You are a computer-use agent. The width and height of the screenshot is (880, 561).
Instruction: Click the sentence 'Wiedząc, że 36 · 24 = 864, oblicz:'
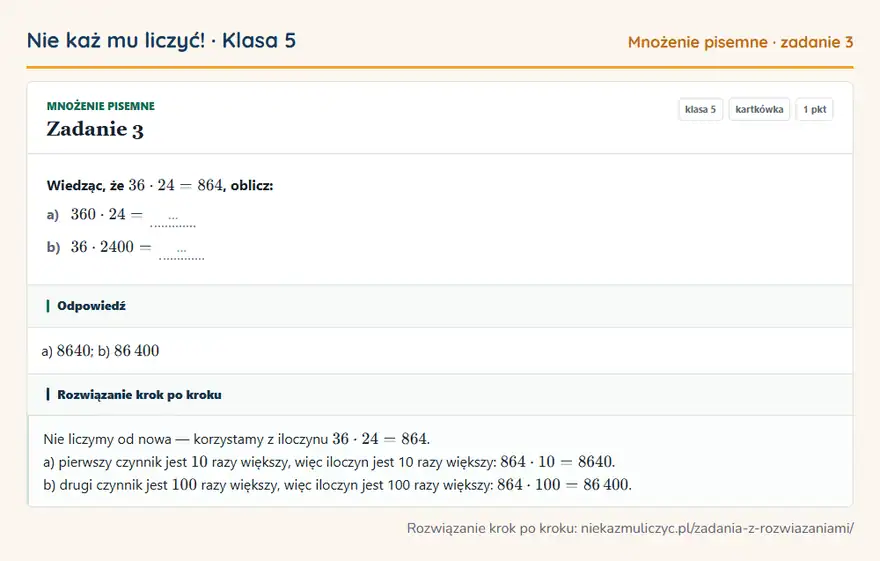tap(160, 185)
